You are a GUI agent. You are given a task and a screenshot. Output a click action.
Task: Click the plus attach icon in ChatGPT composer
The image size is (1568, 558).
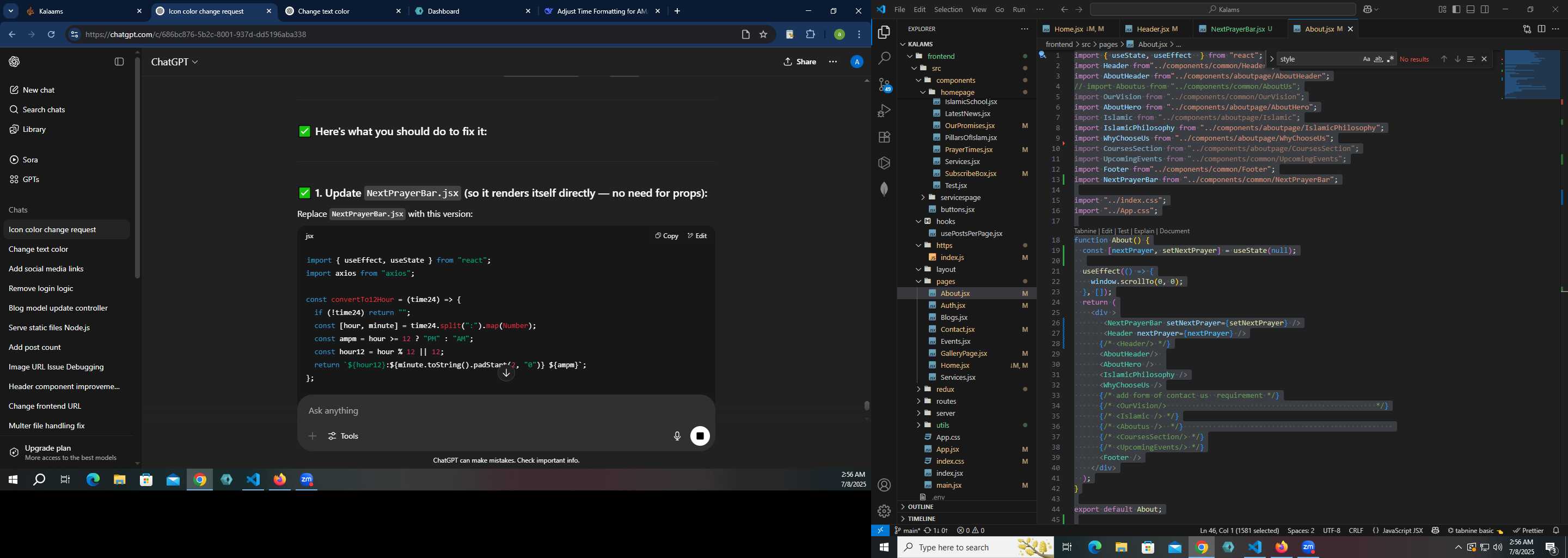coord(313,436)
